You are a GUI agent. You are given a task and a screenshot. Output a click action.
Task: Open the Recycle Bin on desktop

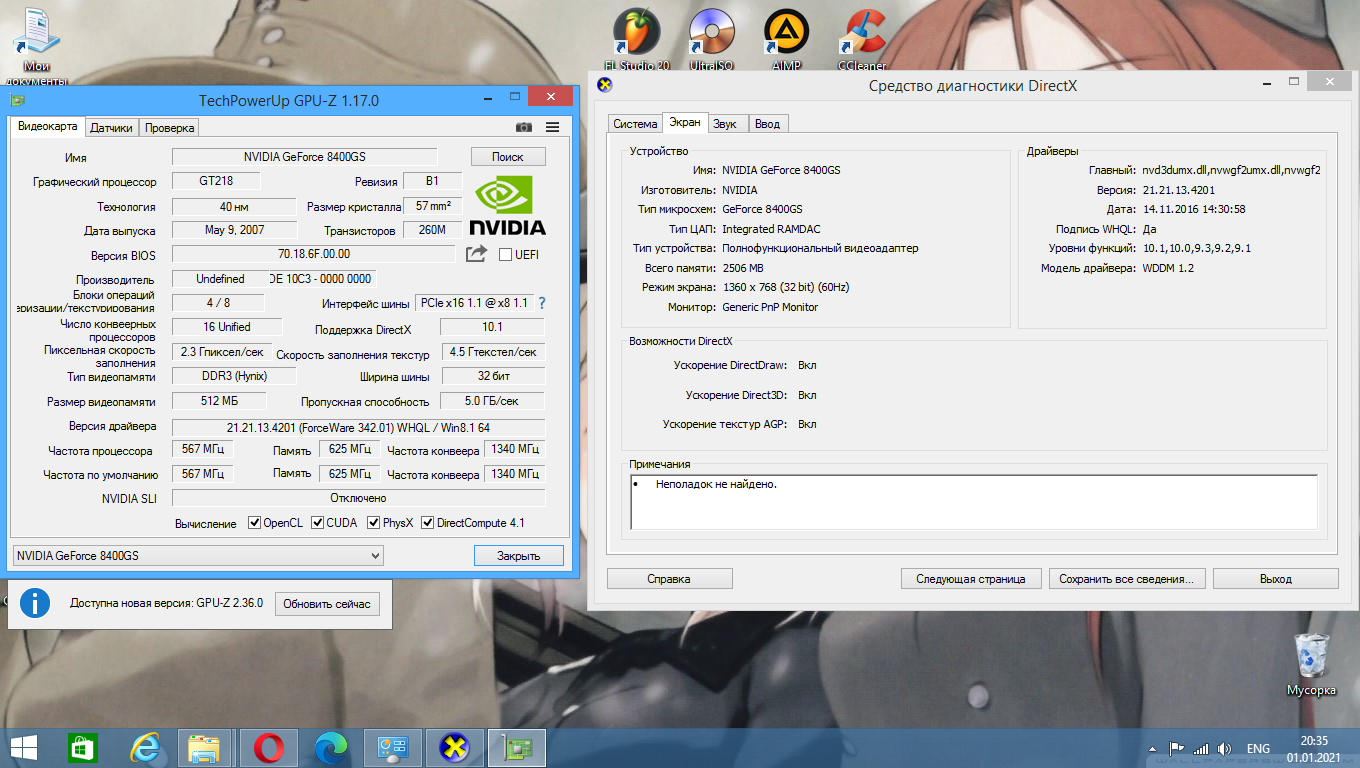pos(1311,658)
